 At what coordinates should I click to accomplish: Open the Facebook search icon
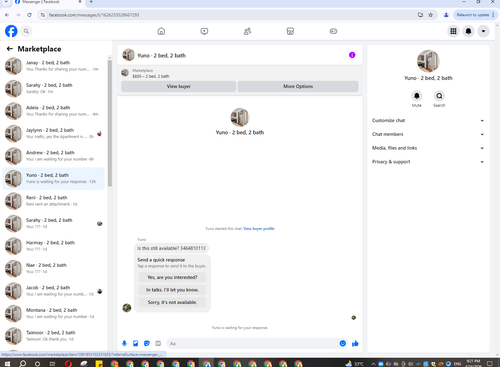click(26, 31)
